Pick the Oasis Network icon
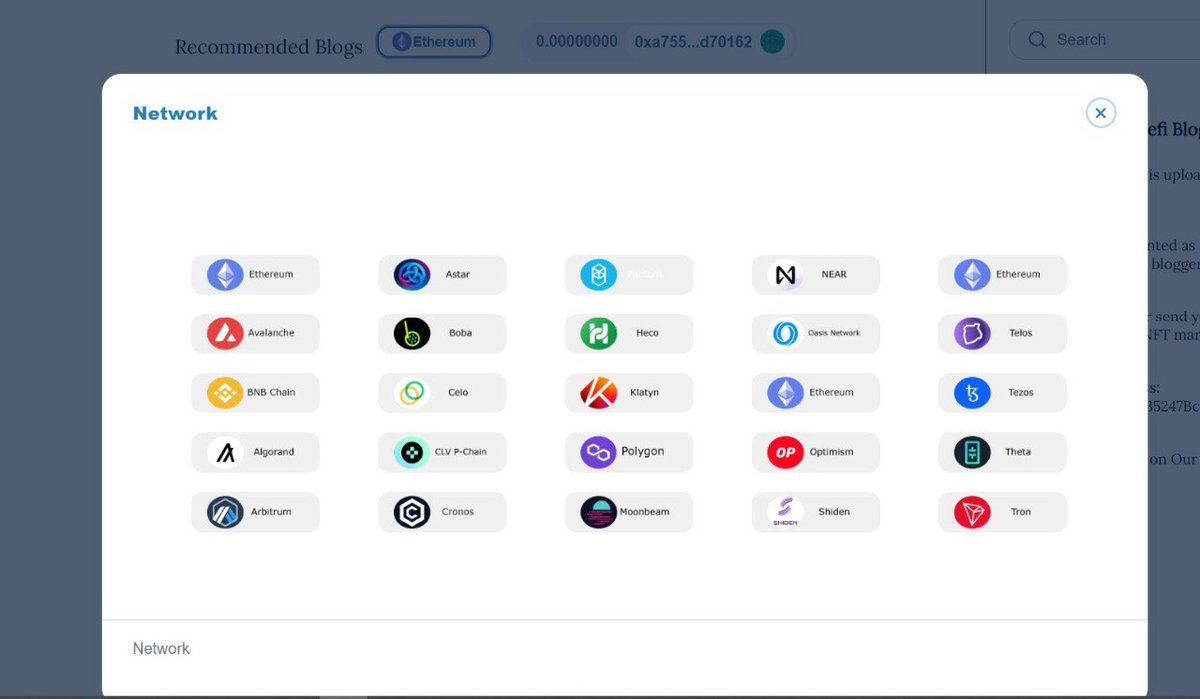 tap(786, 333)
